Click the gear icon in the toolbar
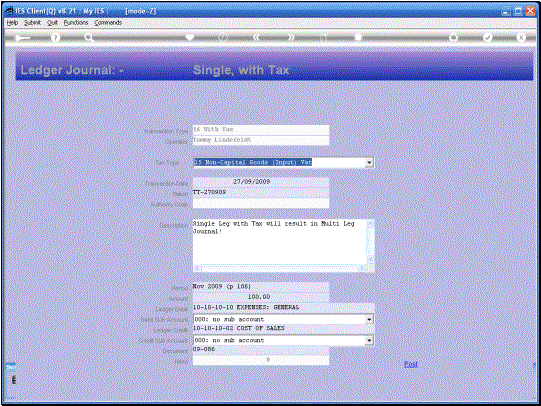This screenshot has height=406, width=541. [453, 37]
